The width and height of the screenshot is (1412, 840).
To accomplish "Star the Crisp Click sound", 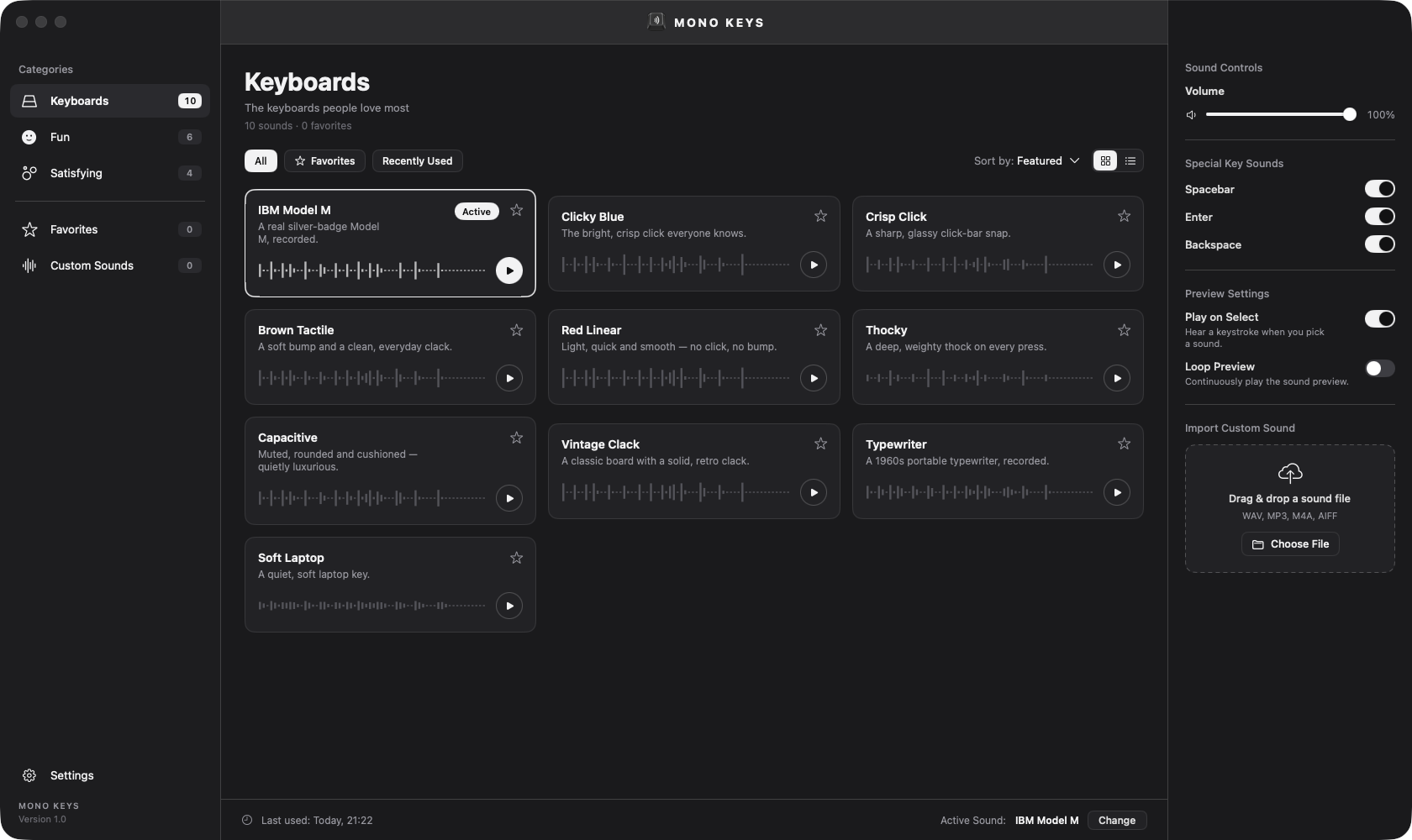I will 1125,216.
